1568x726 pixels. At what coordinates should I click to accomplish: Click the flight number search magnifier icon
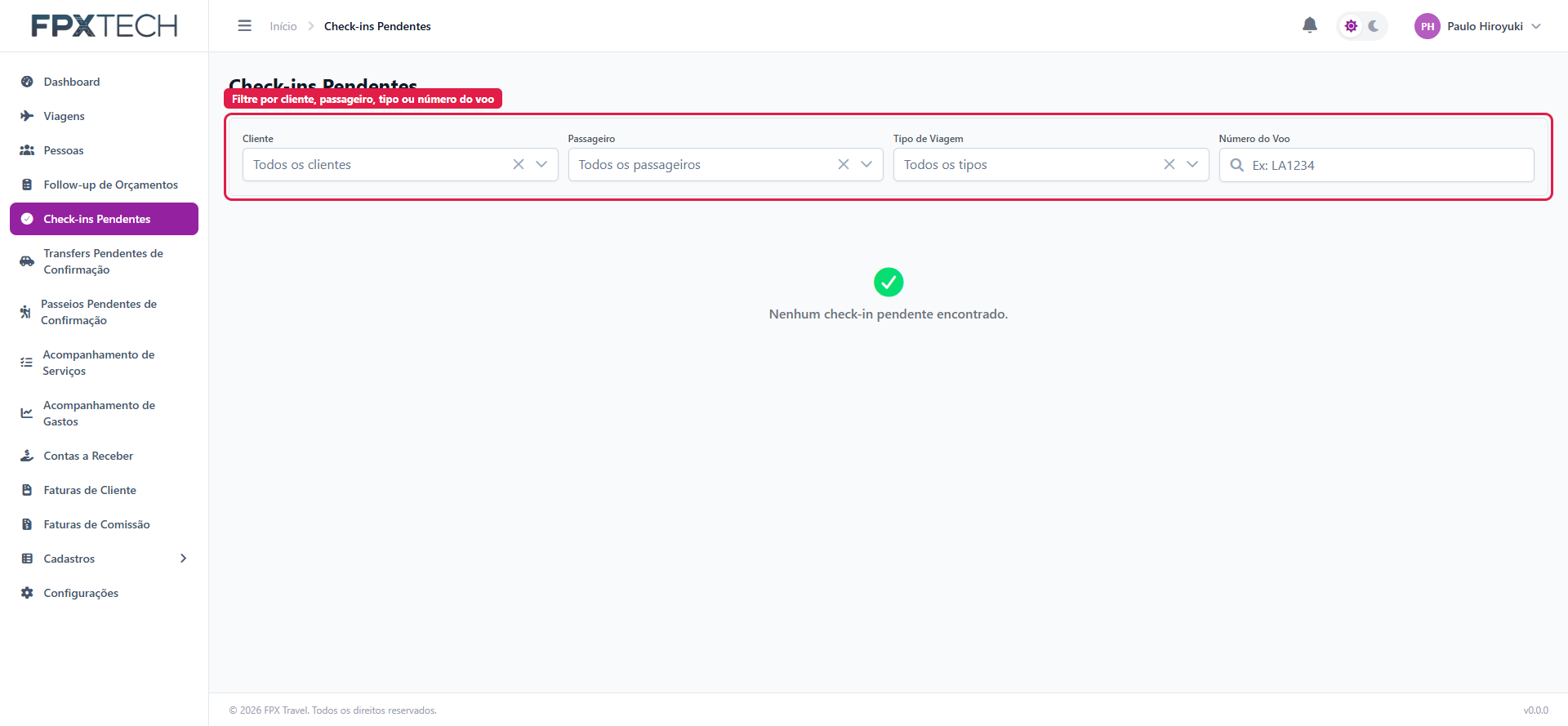(1236, 165)
